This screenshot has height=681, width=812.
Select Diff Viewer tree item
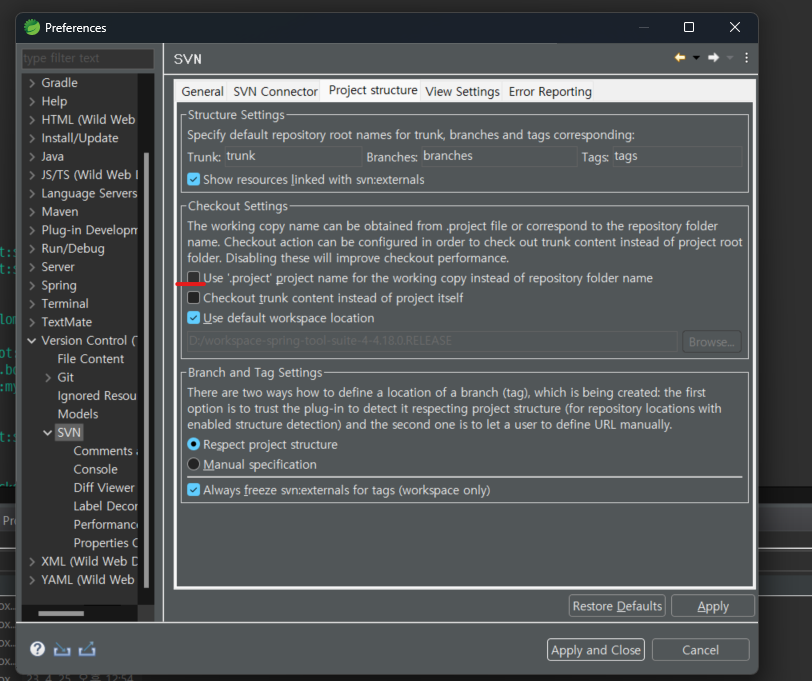(x=104, y=488)
